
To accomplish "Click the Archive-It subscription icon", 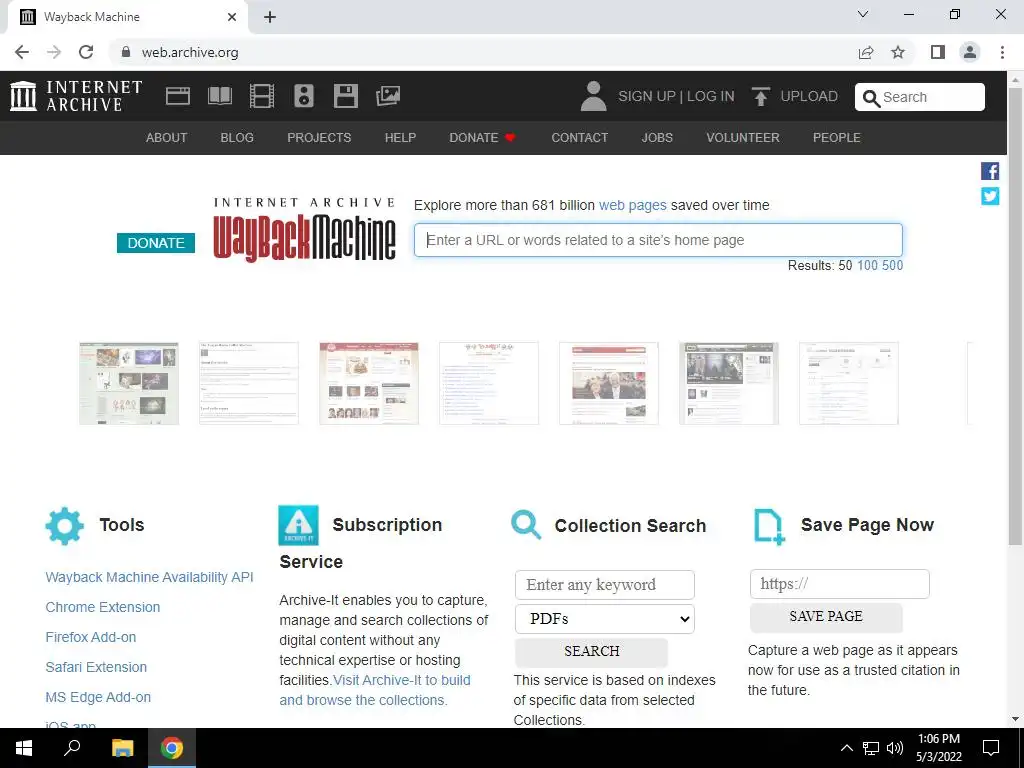I will point(298,525).
